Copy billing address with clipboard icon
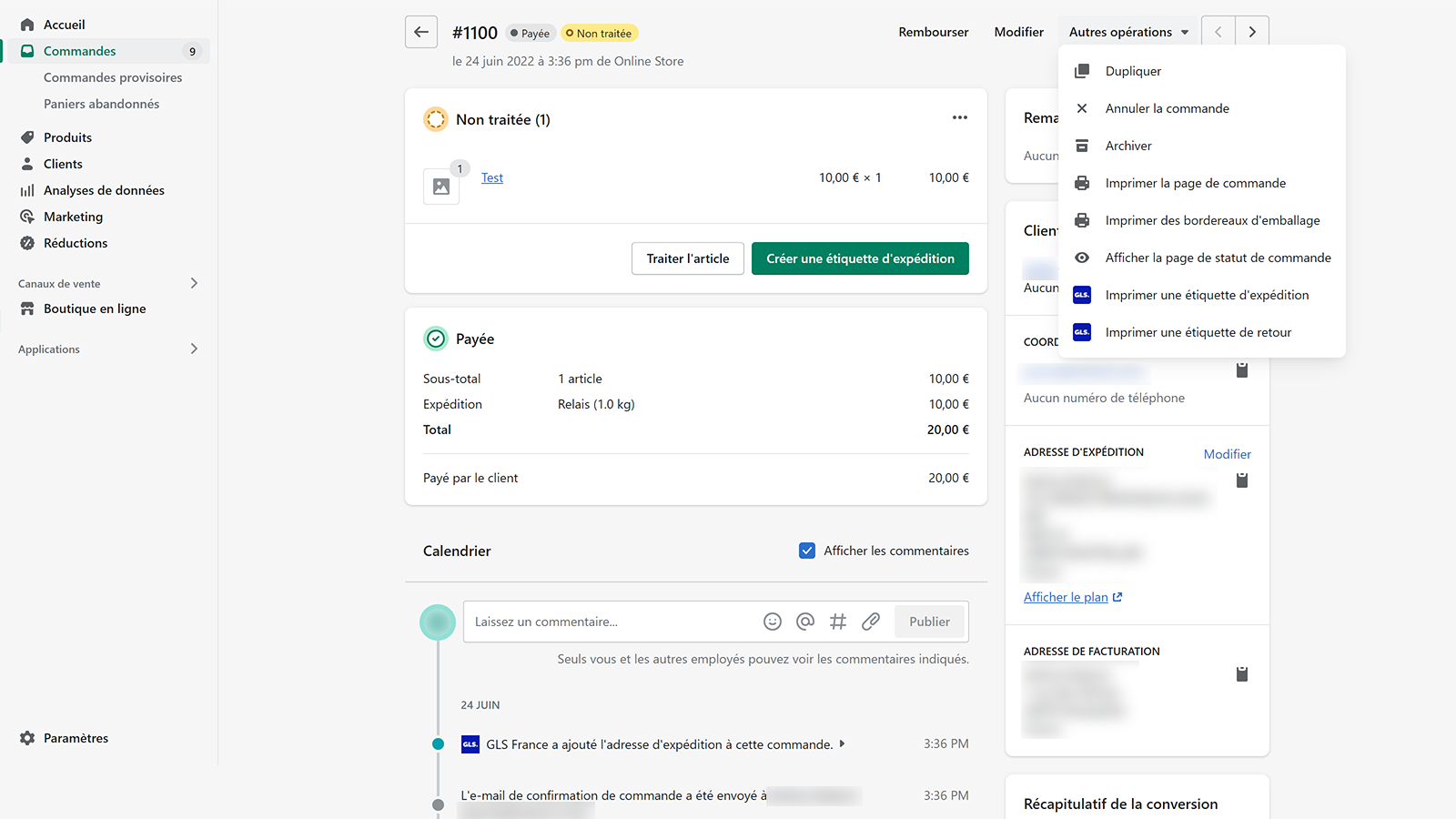This screenshot has width=1456, height=819. 1242,674
